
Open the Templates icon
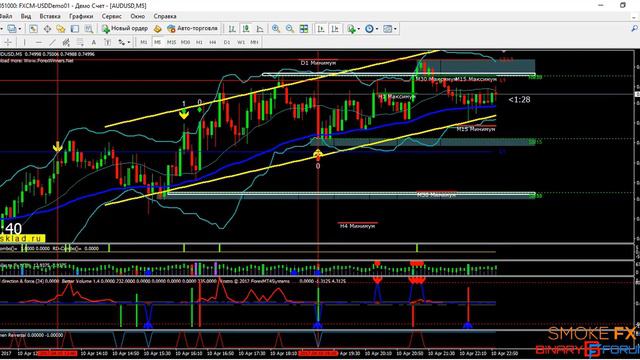[x=387, y=29]
